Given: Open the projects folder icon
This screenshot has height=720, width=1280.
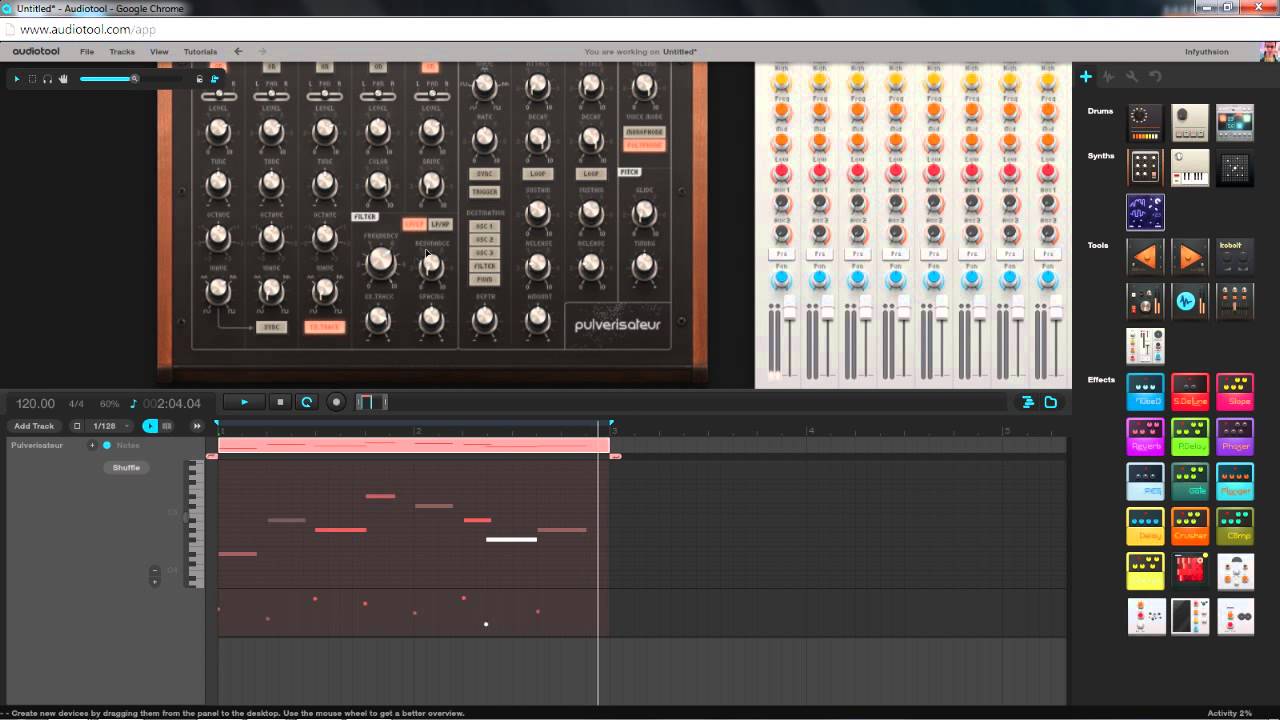Looking at the screenshot, I should point(1051,402).
